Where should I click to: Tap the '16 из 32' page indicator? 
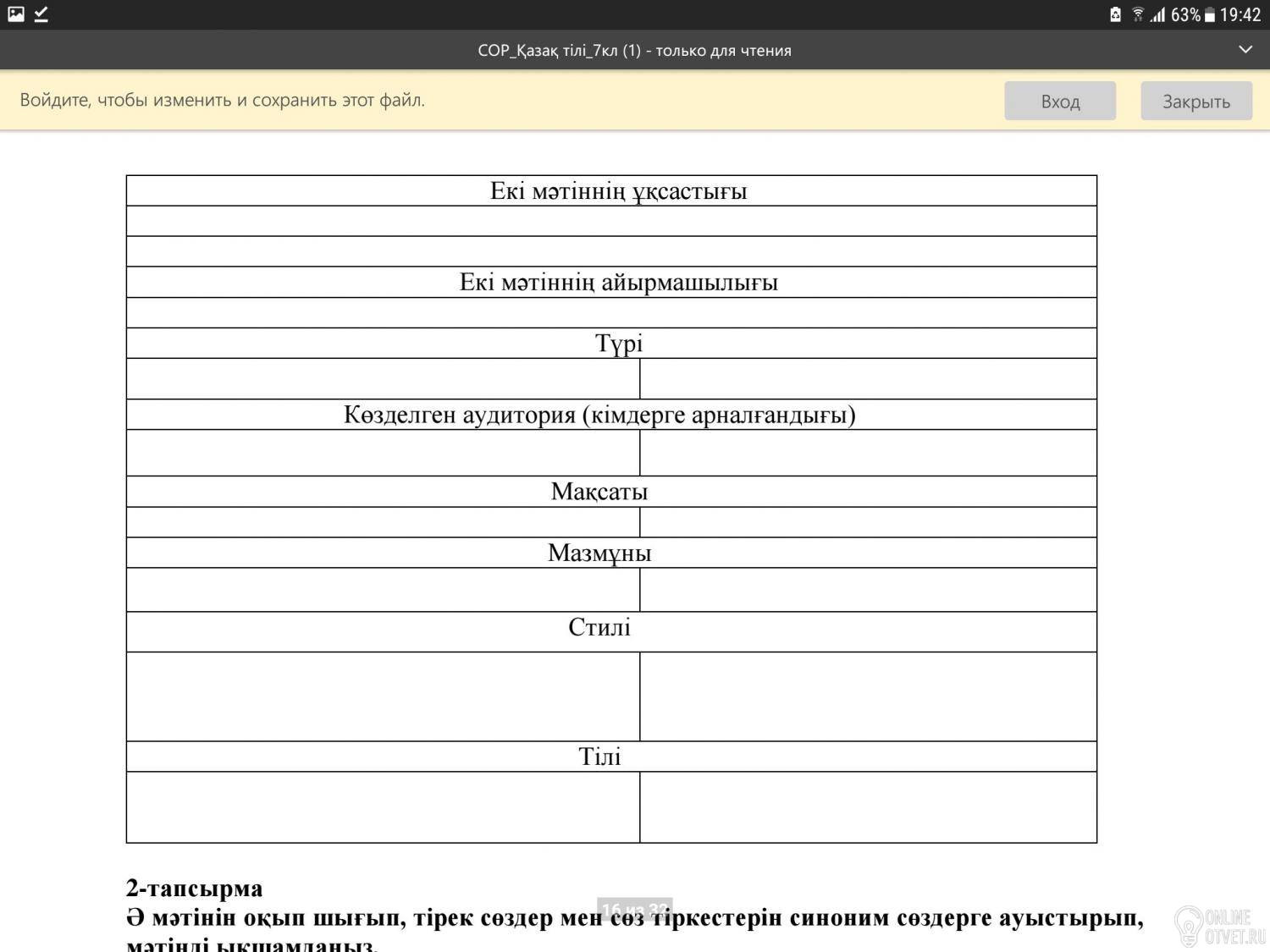pyautogui.click(x=634, y=910)
